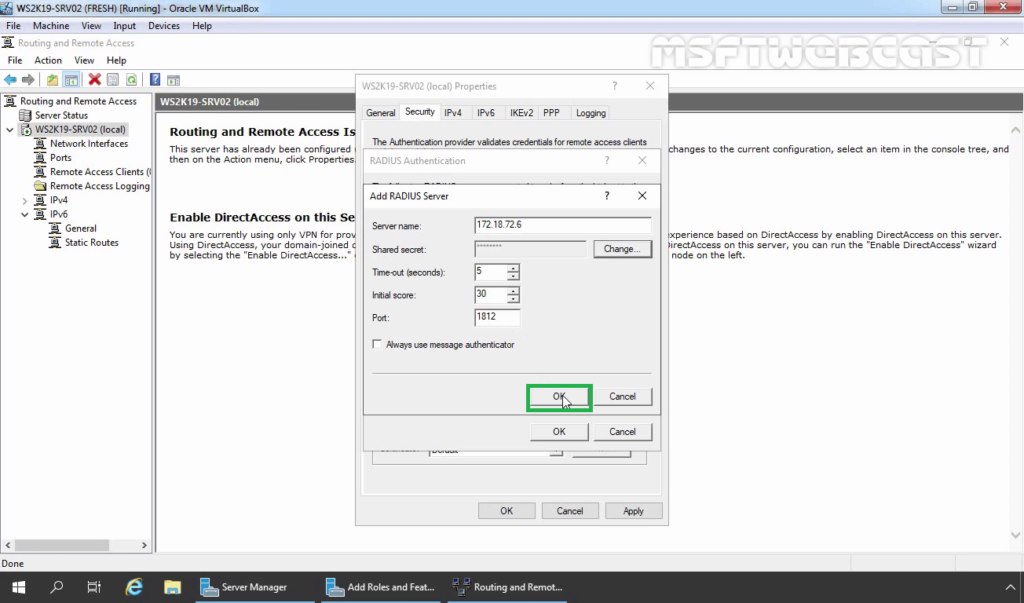Image resolution: width=1024 pixels, height=603 pixels.
Task: Open the Action menu
Action: 48,60
